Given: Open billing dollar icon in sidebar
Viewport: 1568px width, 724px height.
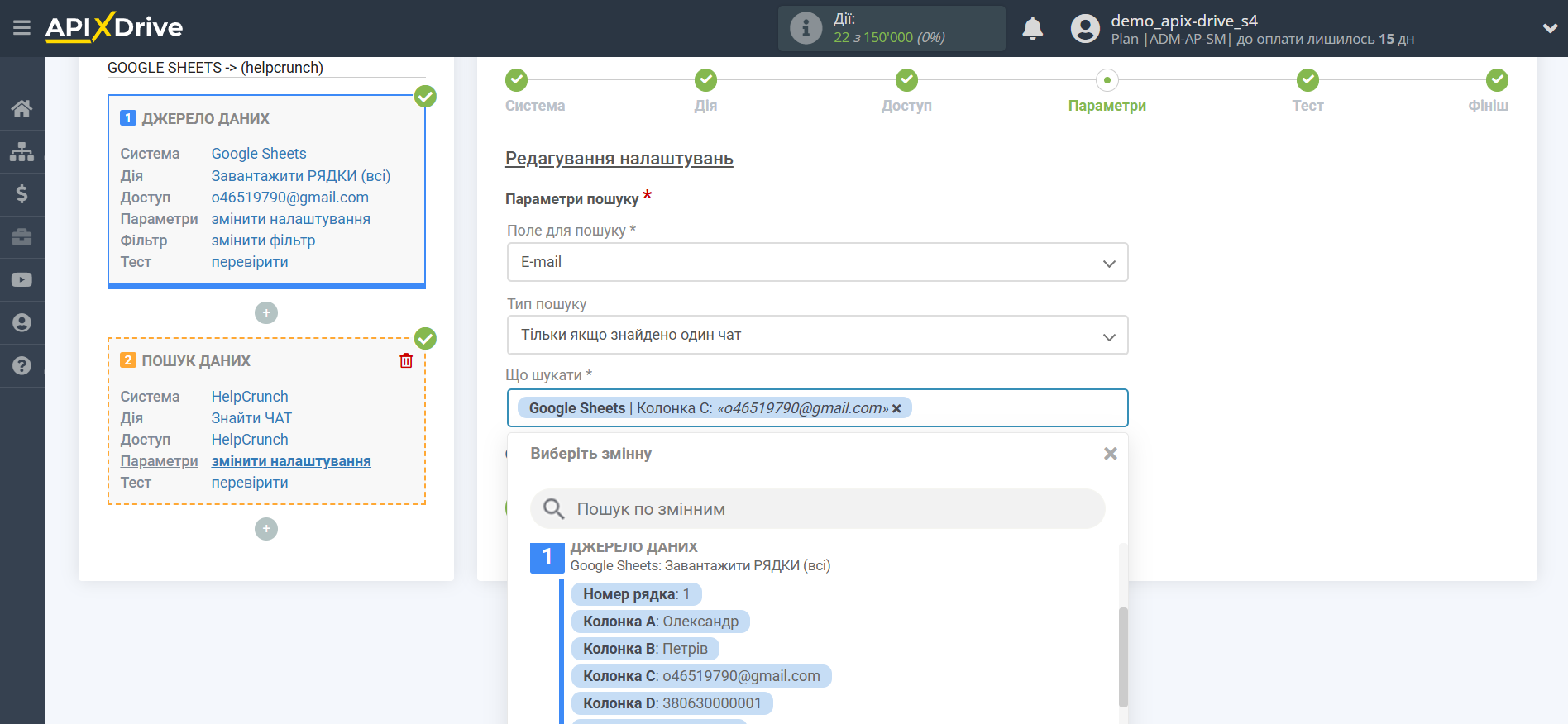Looking at the screenshot, I should tap(22, 194).
